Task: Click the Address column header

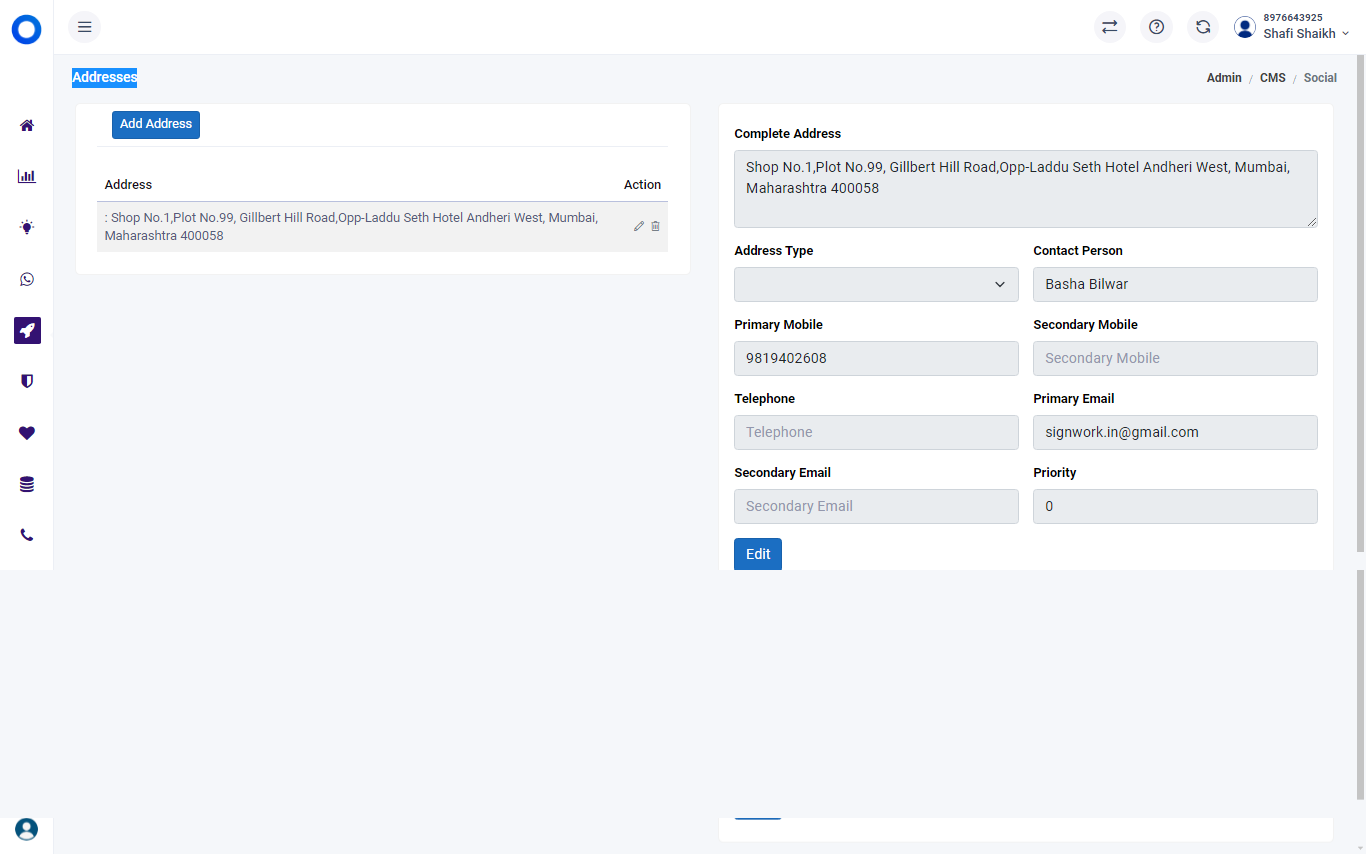Action: pyautogui.click(x=128, y=185)
